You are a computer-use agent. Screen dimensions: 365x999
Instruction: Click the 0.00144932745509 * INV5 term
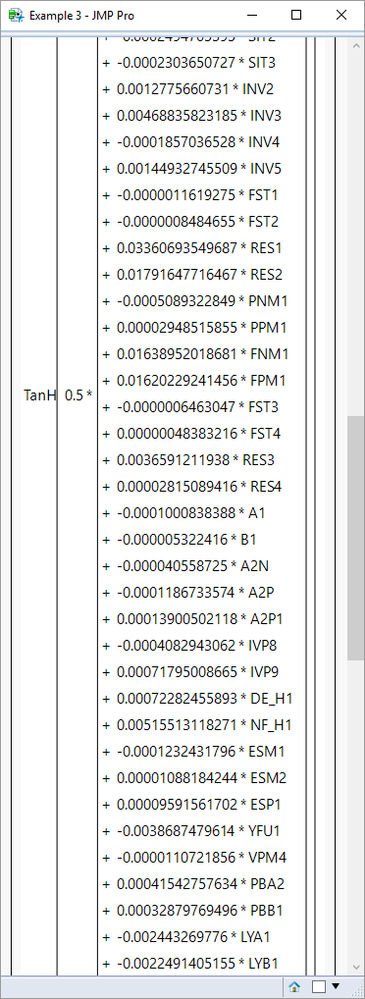pos(199,169)
